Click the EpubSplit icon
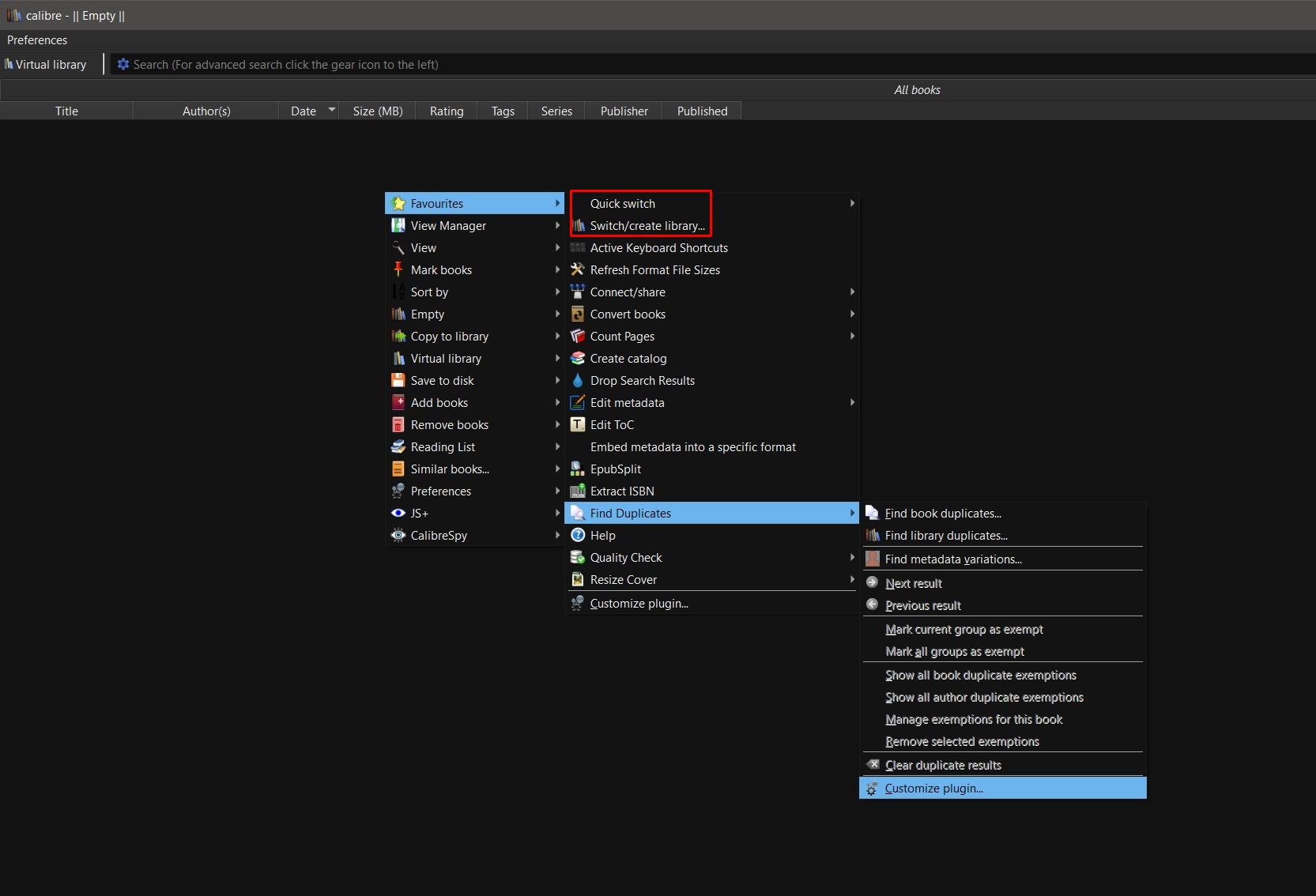 pos(578,469)
